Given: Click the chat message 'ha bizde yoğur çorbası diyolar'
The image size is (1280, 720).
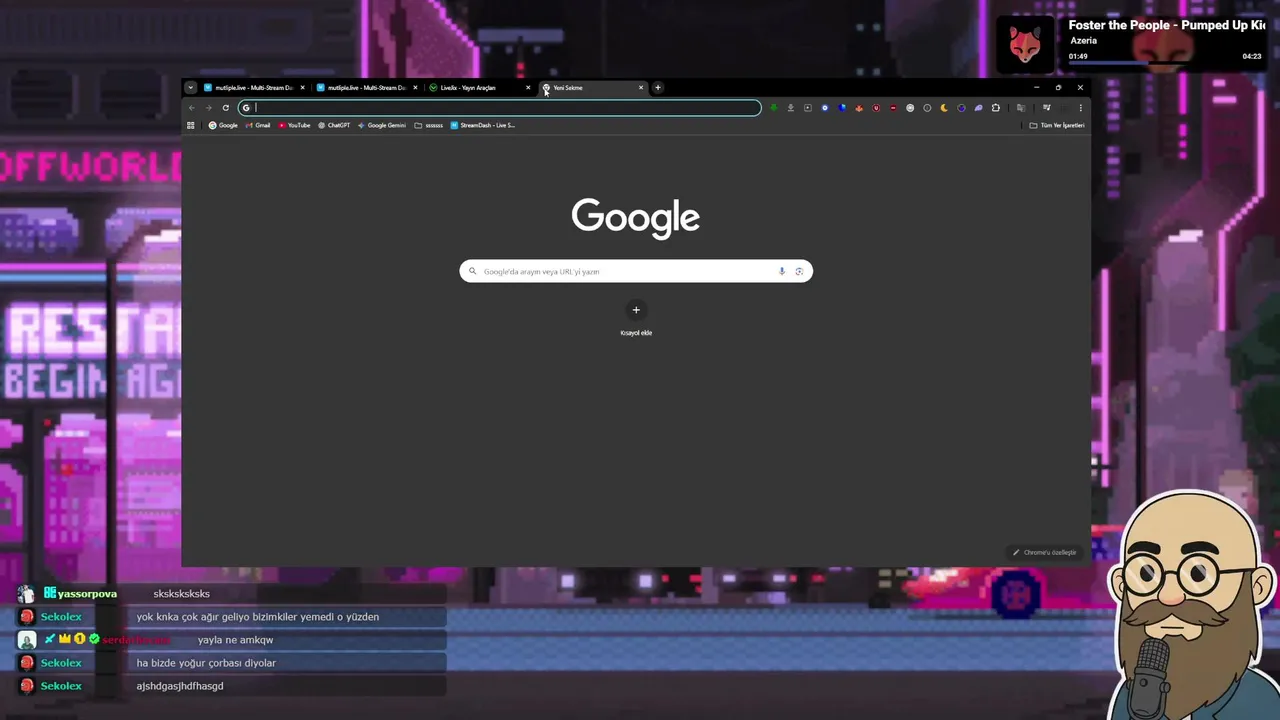Looking at the screenshot, I should point(206,663).
